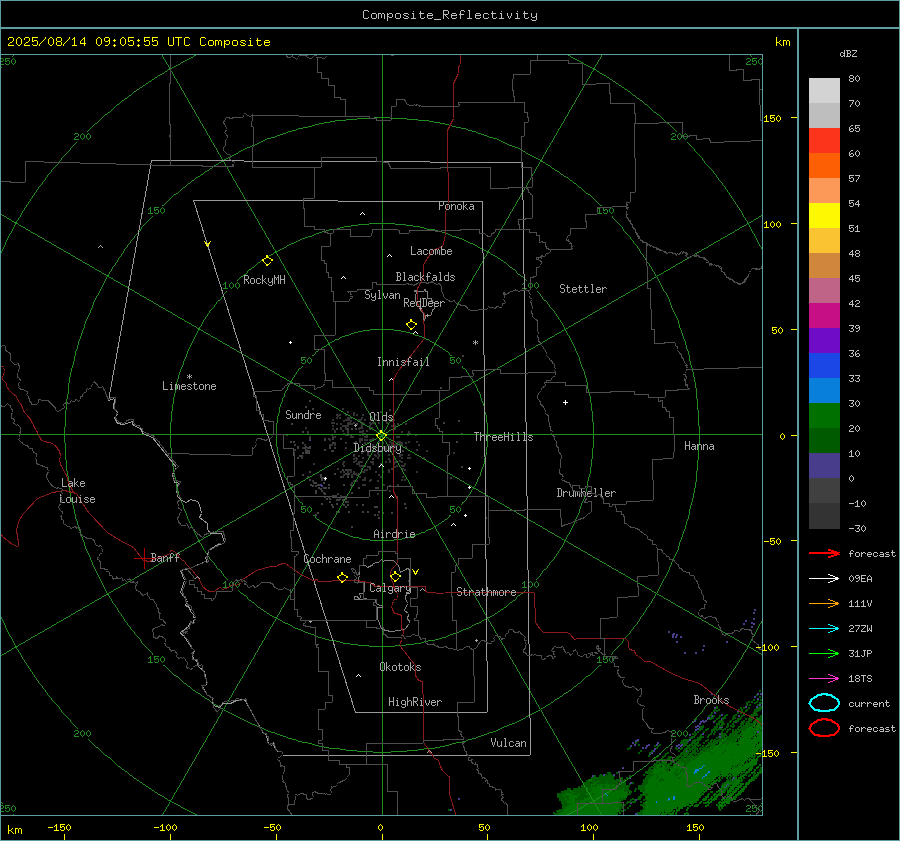This screenshot has height=841, width=900.
Task: Click the bright green band between 30 and 20
Action: point(824,416)
